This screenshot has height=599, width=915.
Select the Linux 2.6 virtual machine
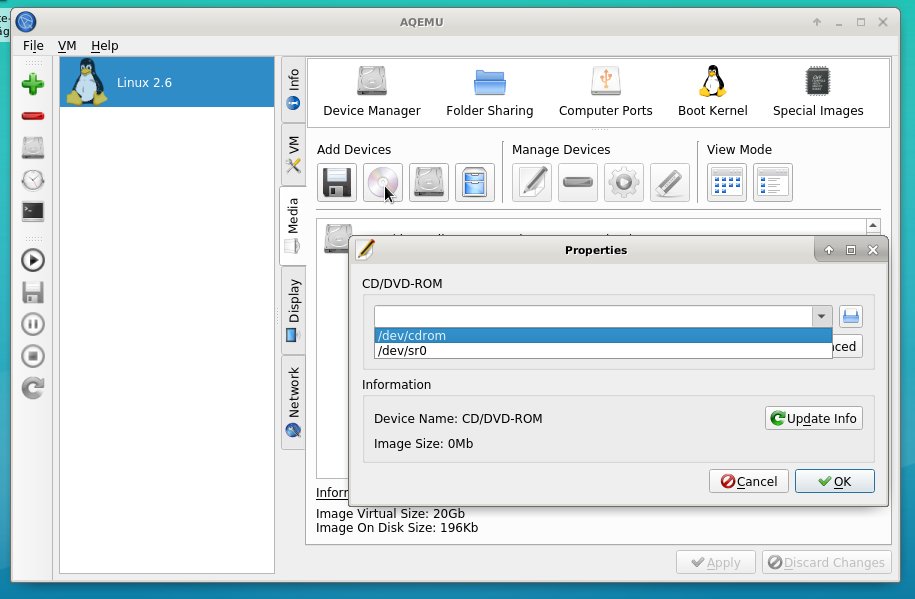pyautogui.click(x=167, y=82)
